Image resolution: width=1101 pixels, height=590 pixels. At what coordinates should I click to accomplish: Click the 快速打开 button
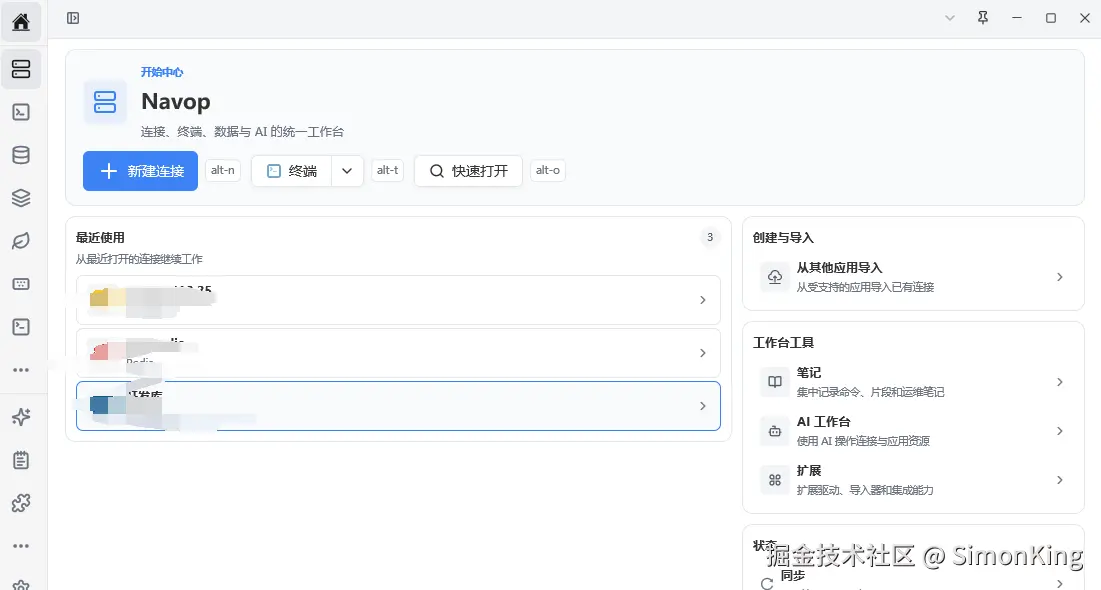click(468, 171)
